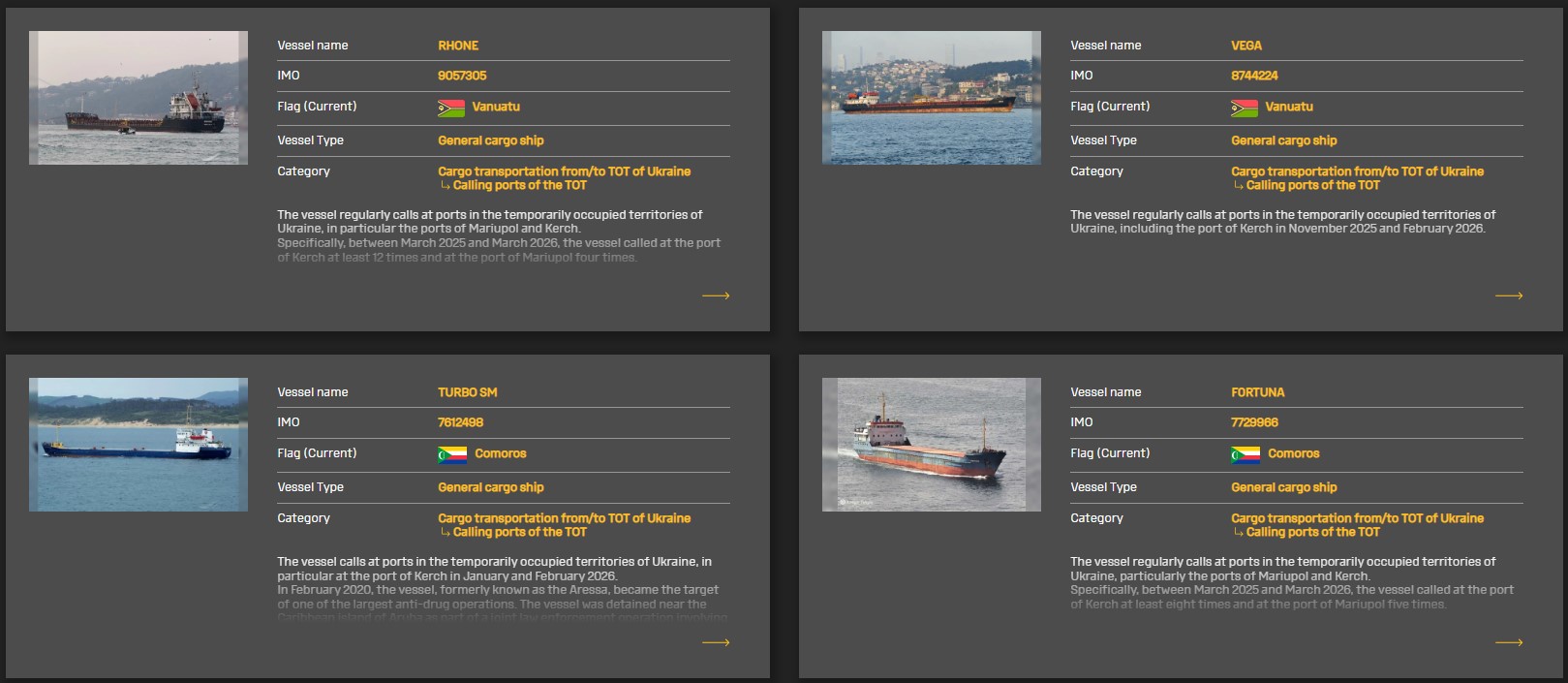Click 'Calling ports of the TOT' under VEGA
The height and width of the screenshot is (683, 1568).
[x=1312, y=185]
